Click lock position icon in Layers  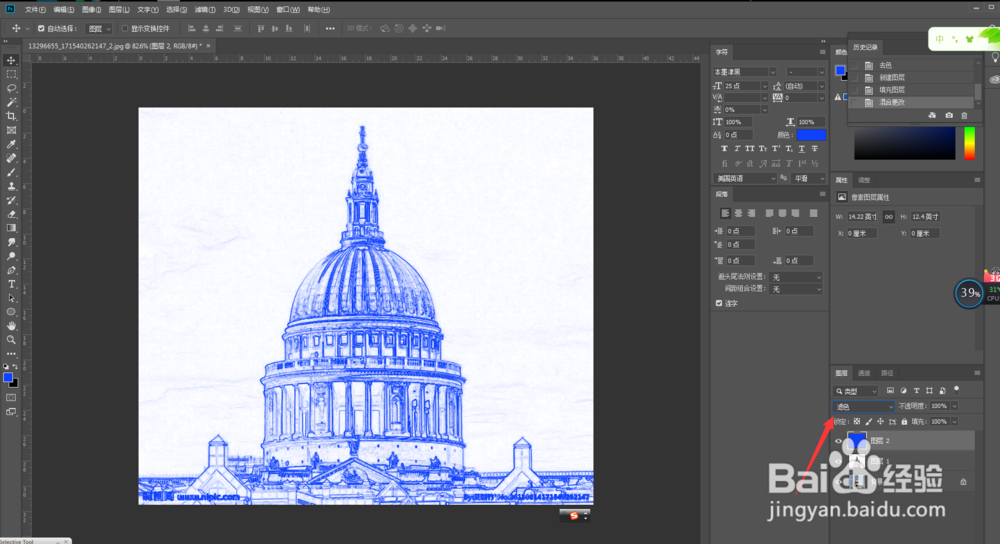(x=880, y=422)
